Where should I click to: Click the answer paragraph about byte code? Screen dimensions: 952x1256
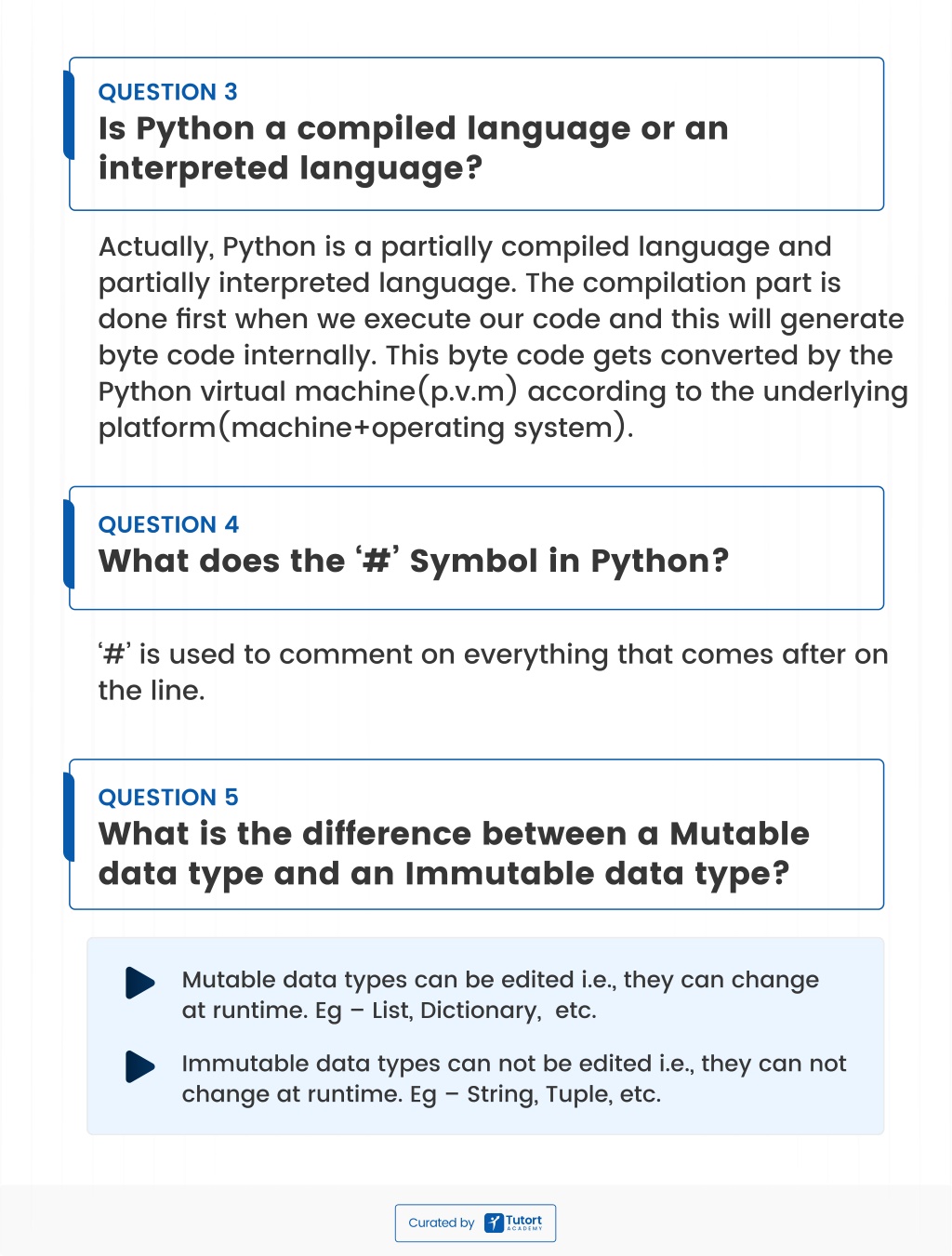[x=503, y=337]
